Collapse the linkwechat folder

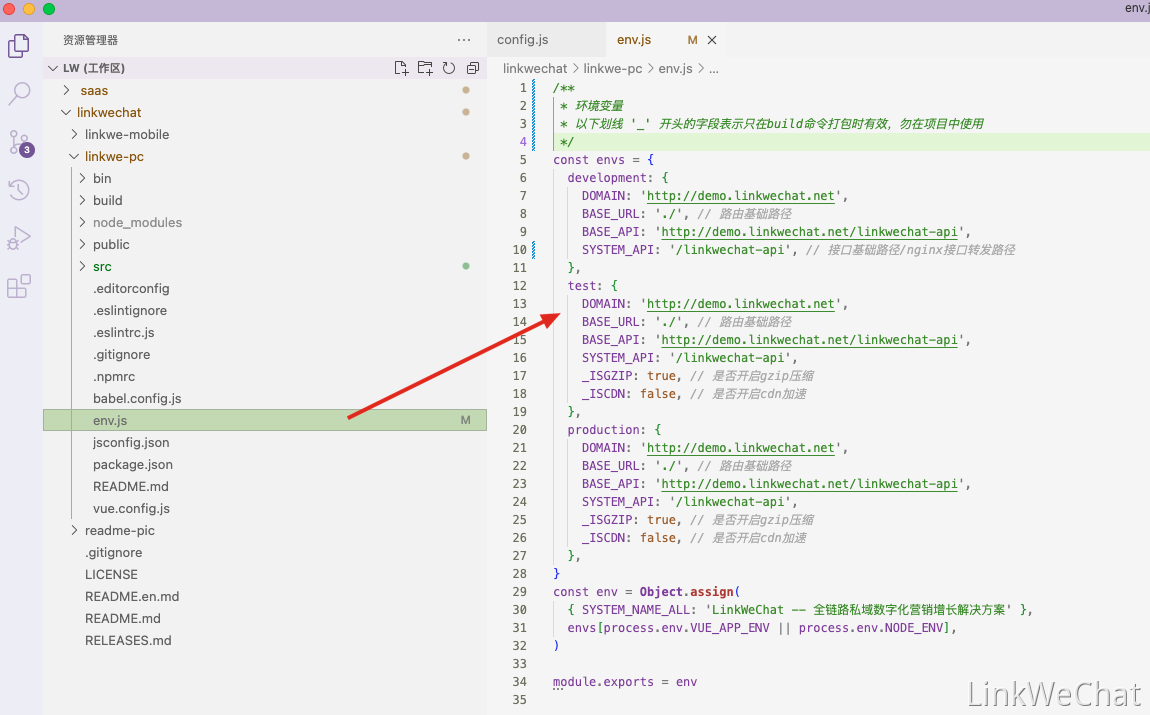point(67,112)
